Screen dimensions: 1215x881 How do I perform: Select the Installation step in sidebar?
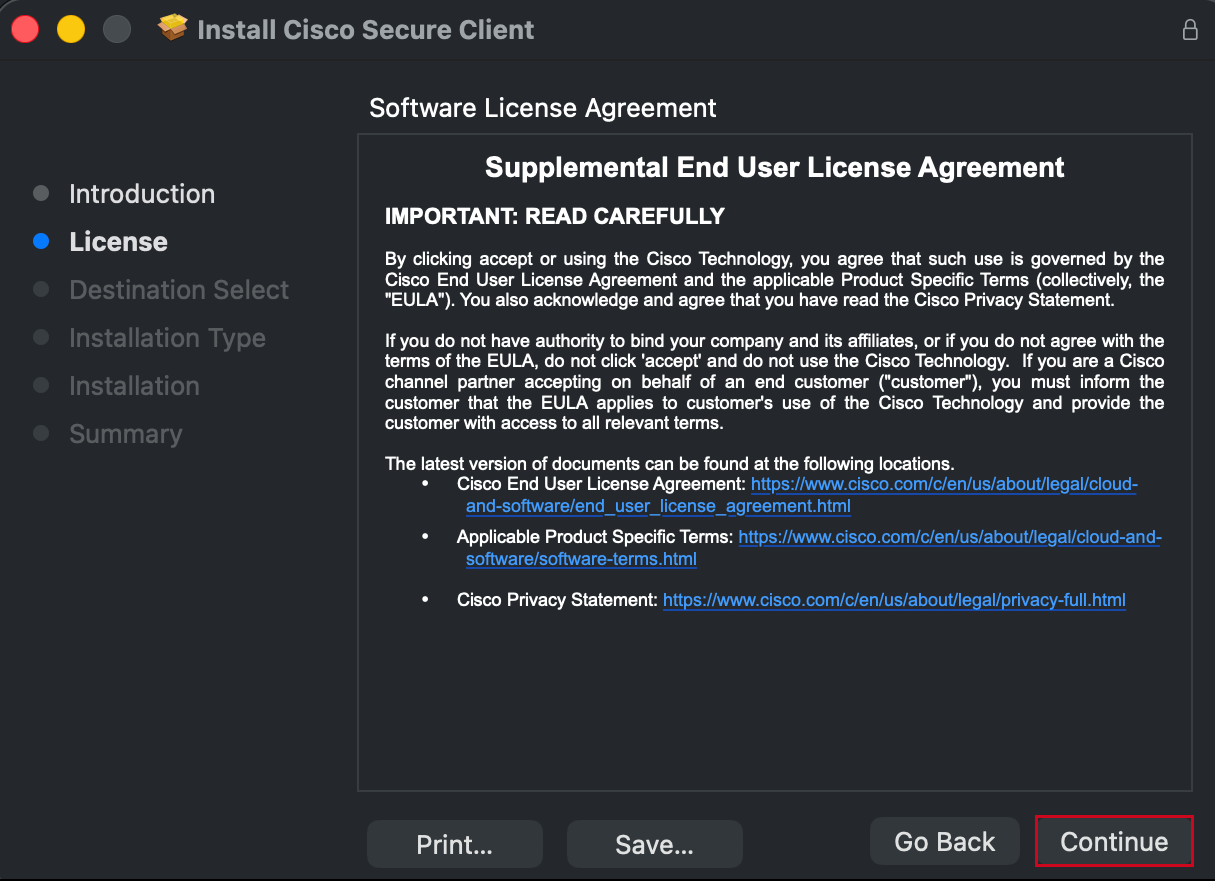point(134,386)
